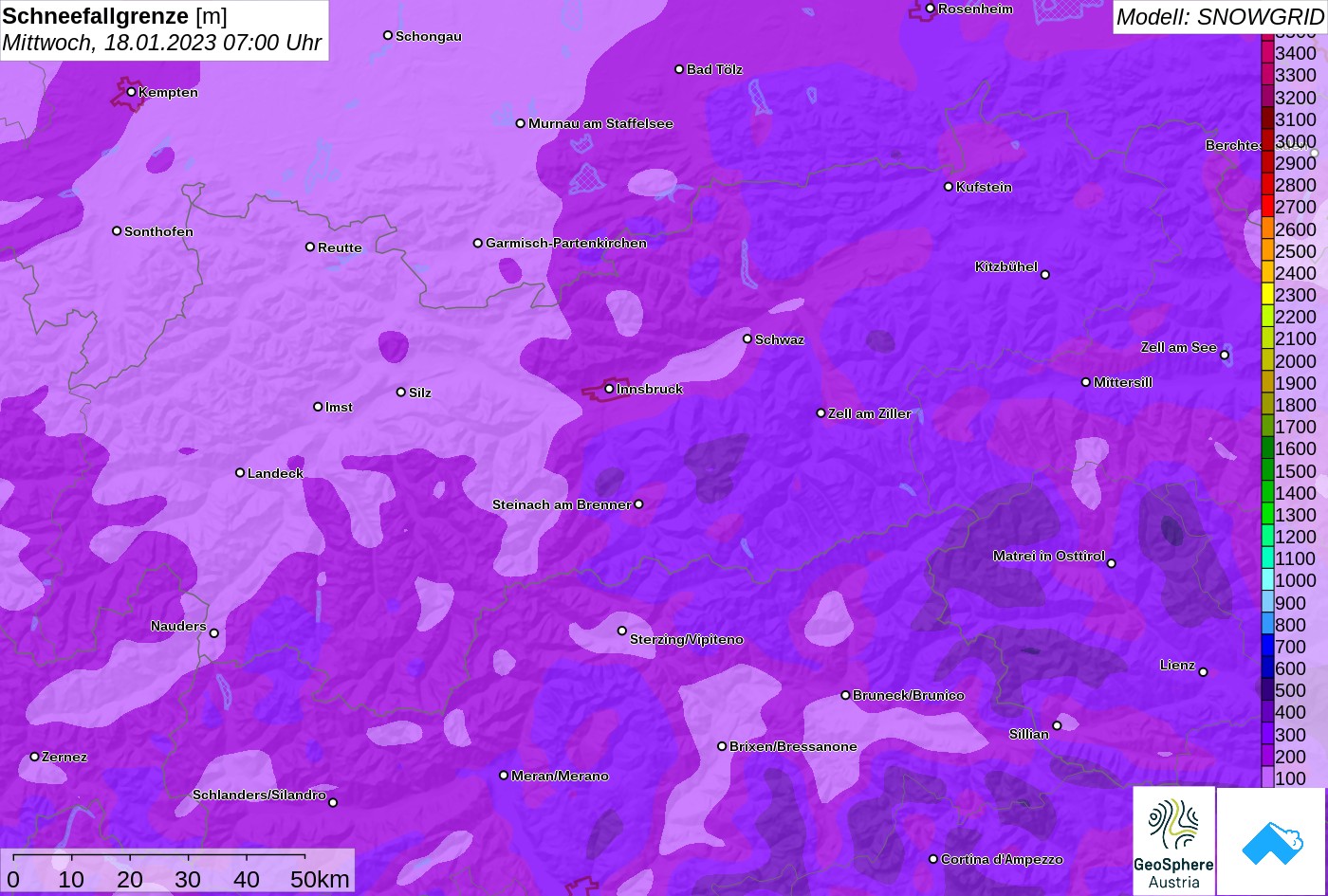
Task: Select the Steinach am Brenner label
Action: (562, 504)
